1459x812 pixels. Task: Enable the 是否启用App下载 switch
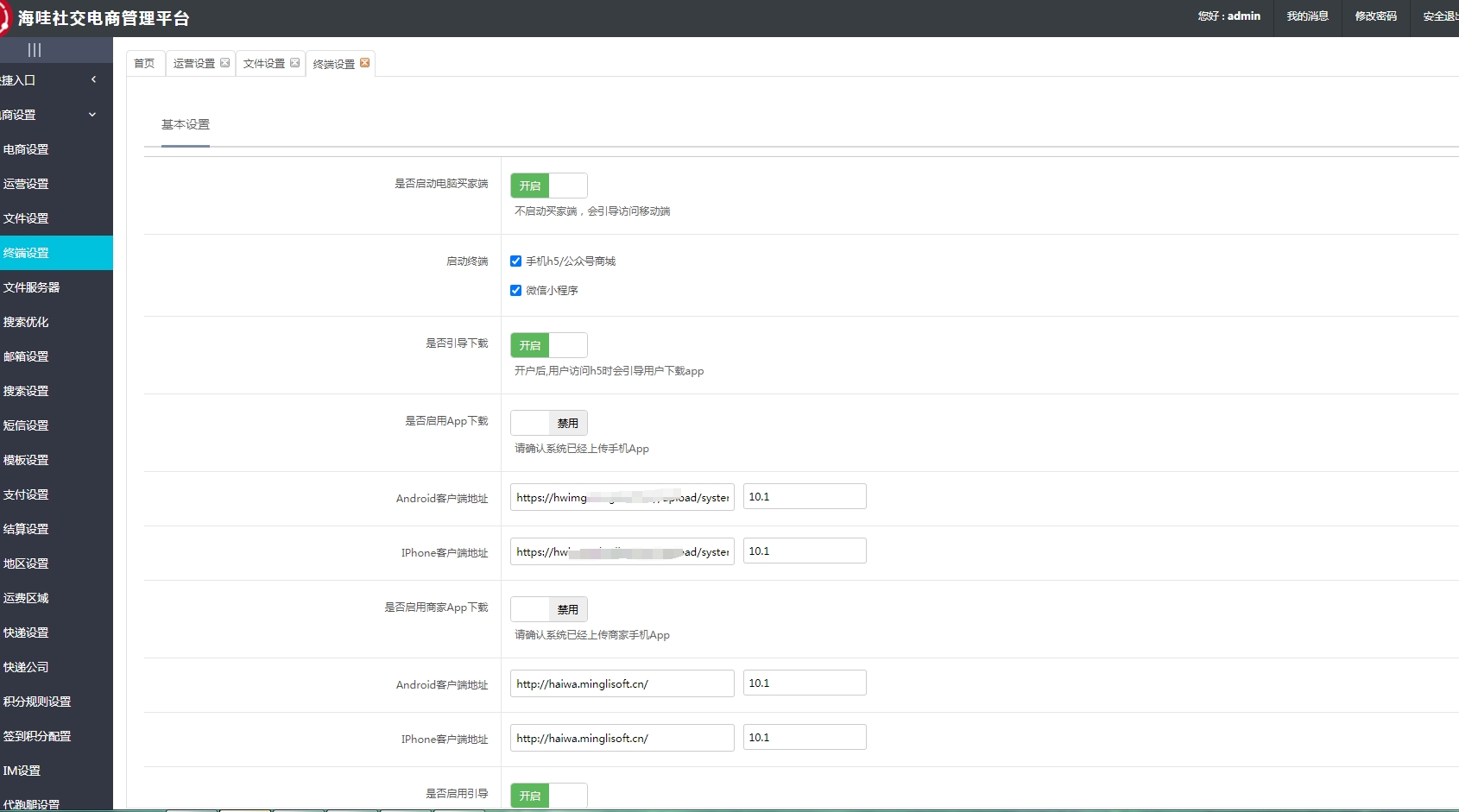coord(548,422)
